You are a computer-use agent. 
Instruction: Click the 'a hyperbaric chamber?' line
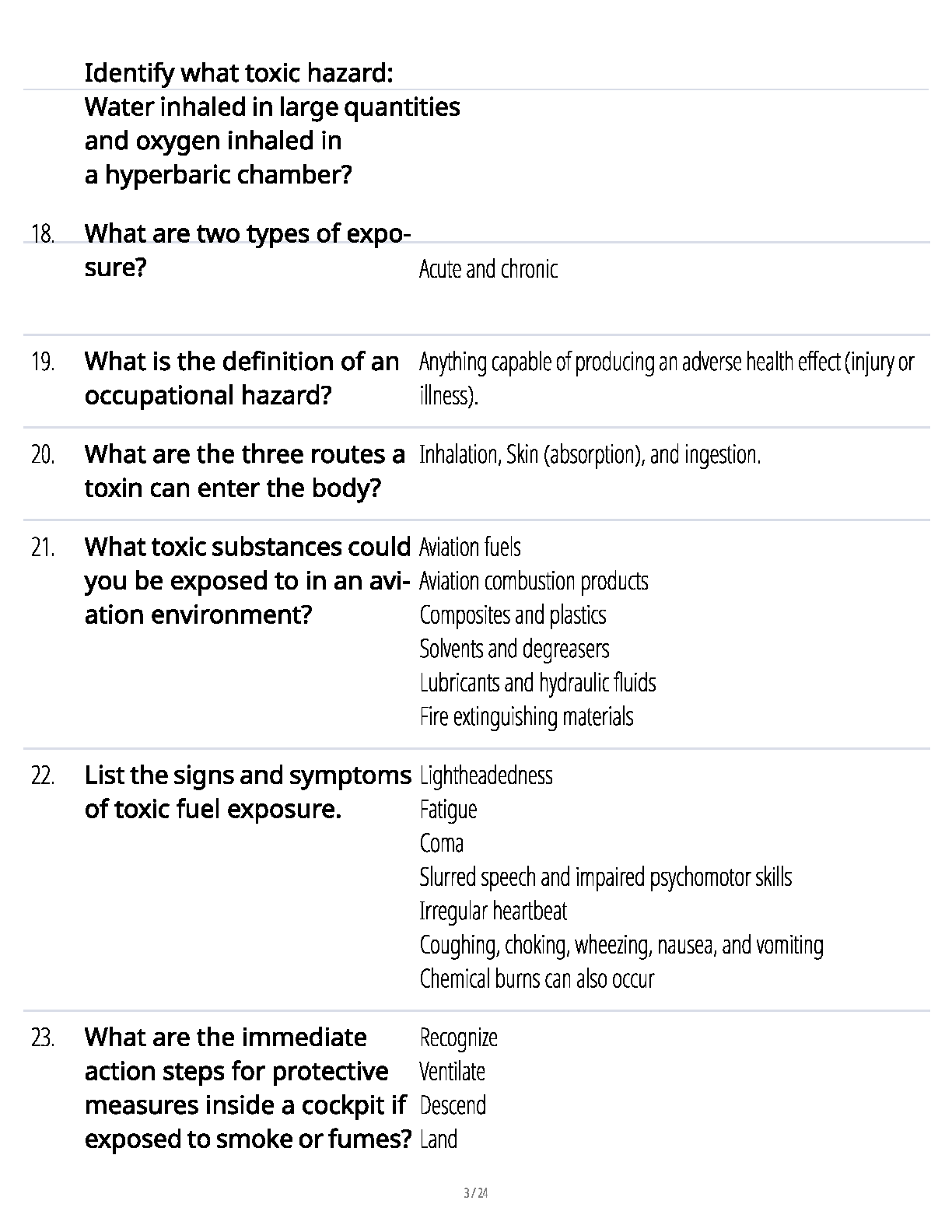218,175
